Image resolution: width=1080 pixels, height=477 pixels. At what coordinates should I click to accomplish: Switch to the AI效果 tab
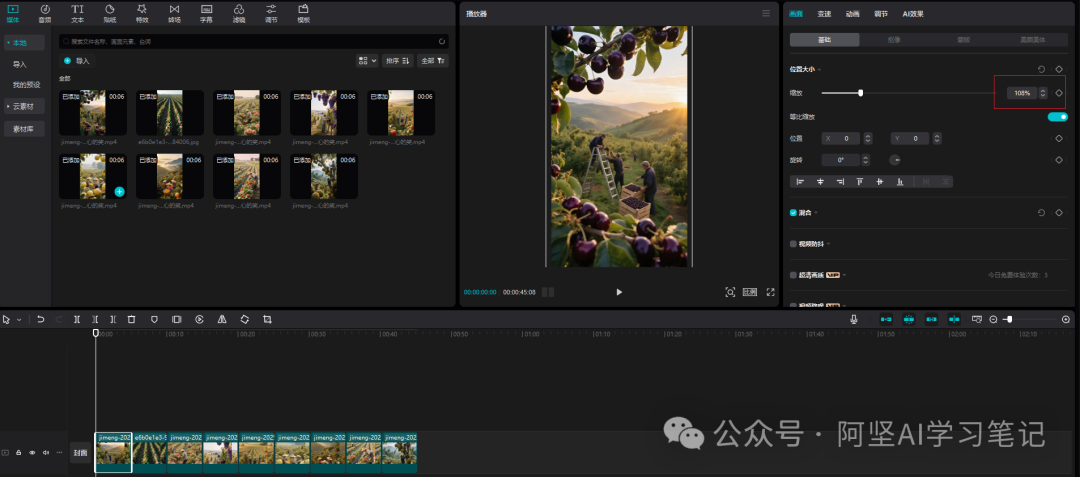click(x=913, y=13)
